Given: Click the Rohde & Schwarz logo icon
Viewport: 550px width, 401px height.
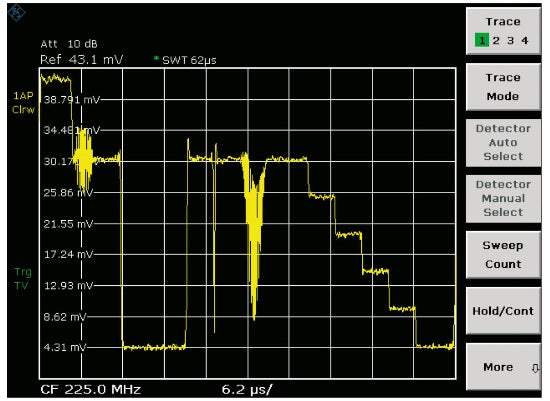Looking at the screenshot, I should coord(16,13).
